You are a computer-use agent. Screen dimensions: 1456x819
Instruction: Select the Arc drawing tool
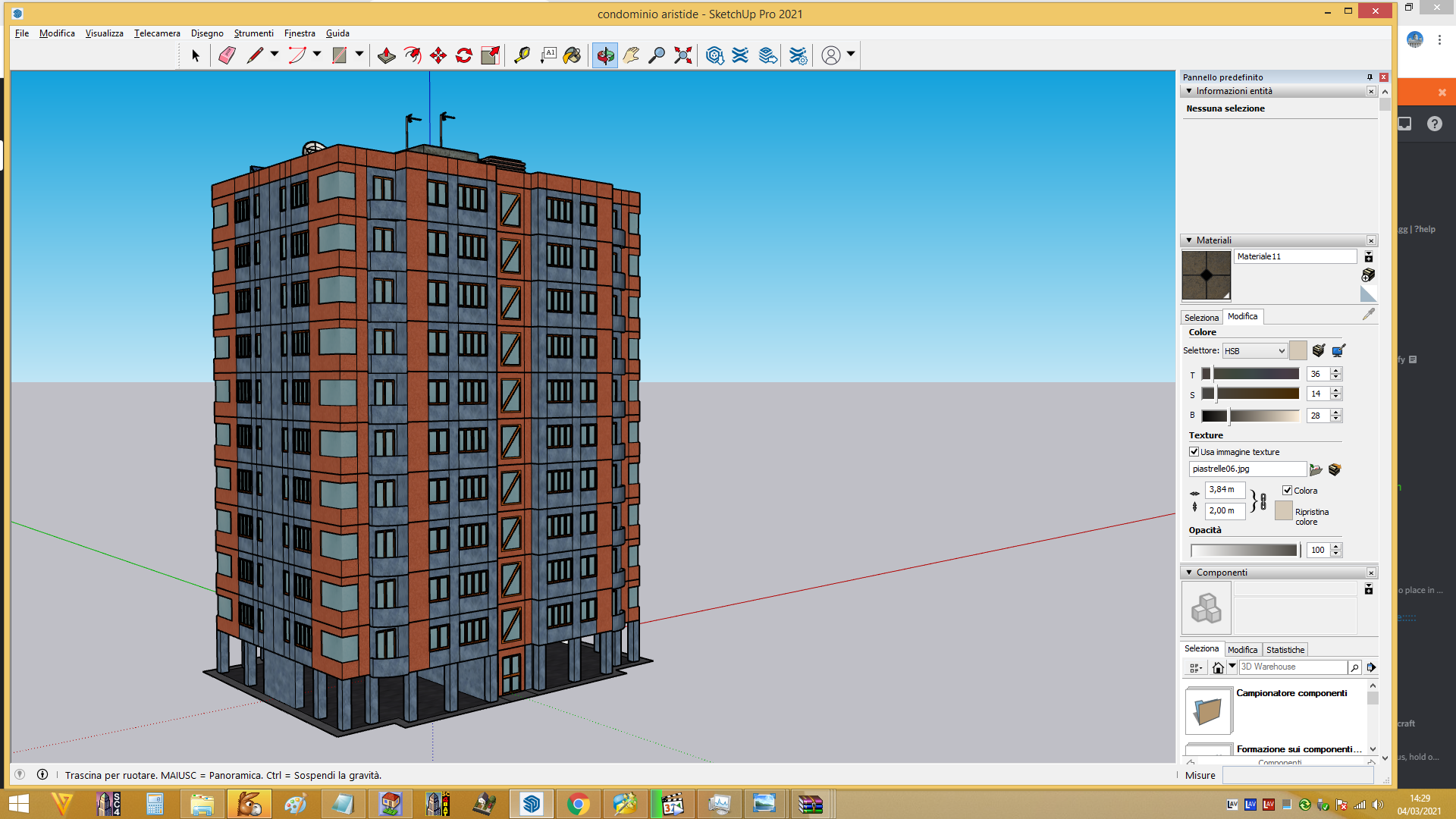coord(297,55)
